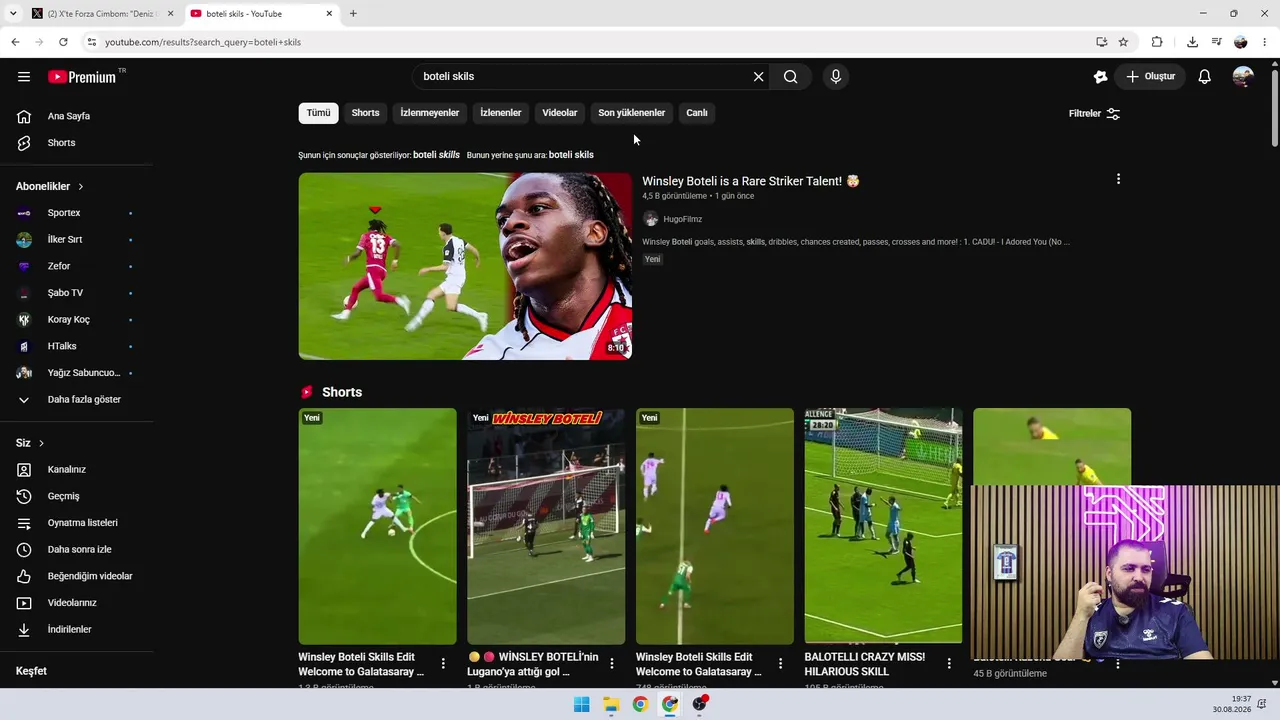Open the browser extensions puzzle icon
1280x720 pixels.
point(1157,42)
